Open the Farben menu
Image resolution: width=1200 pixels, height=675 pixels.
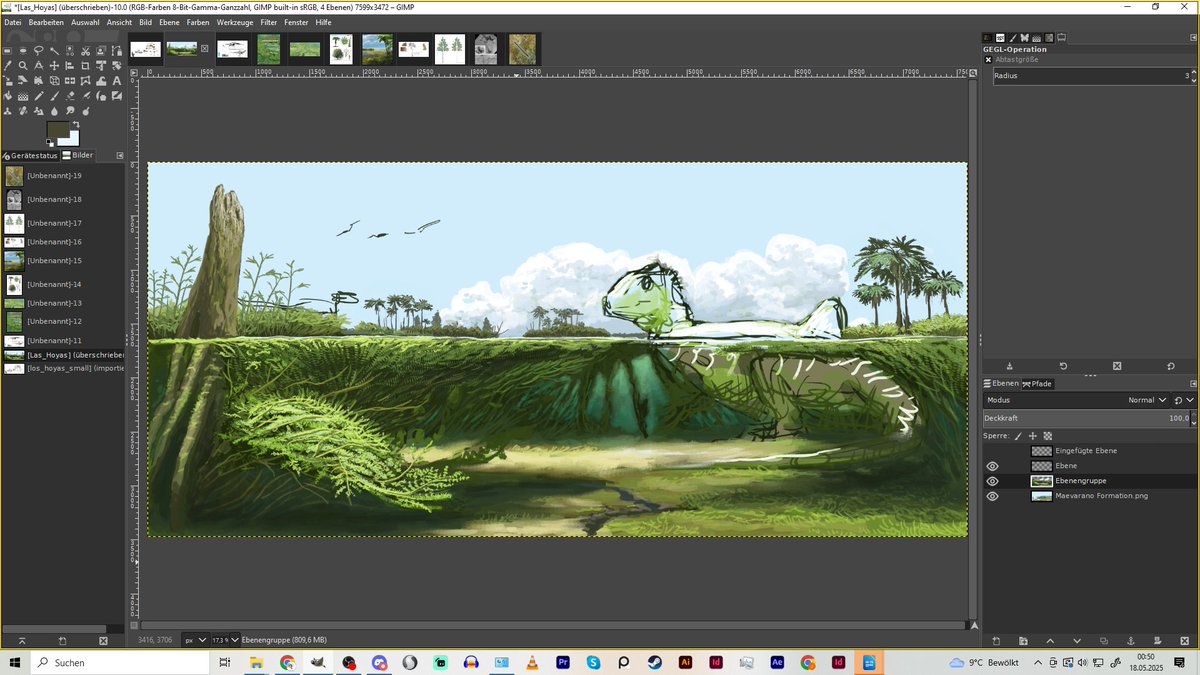click(x=198, y=22)
